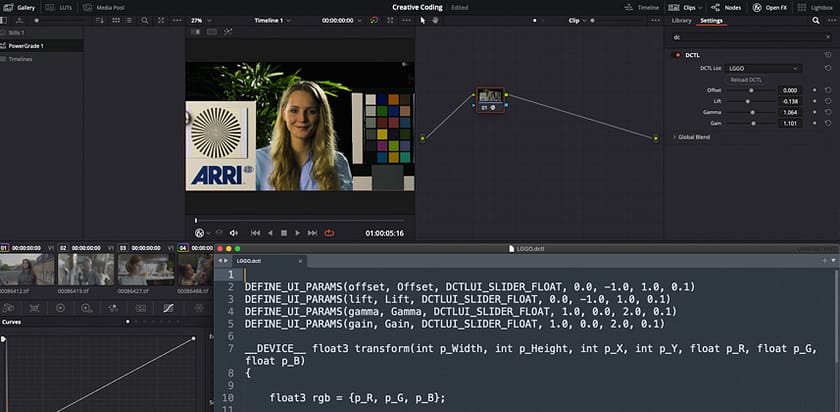The height and width of the screenshot is (412, 840).
Task: Toggle the Lightbox view
Action: tap(815, 8)
